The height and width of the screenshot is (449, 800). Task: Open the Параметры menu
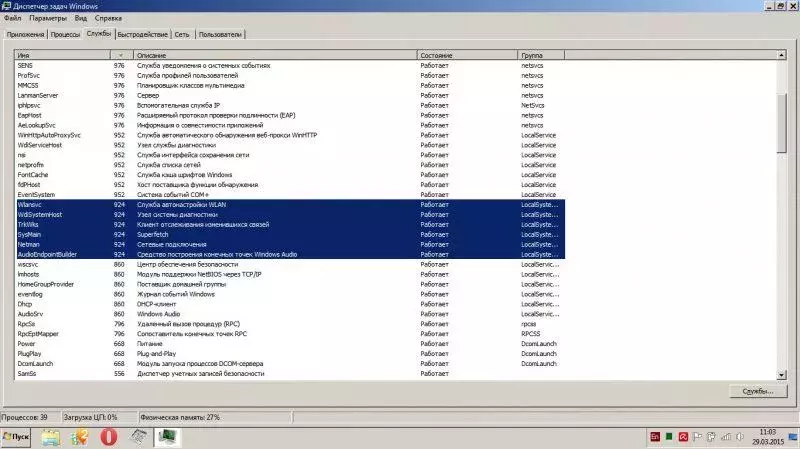coord(48,18)
